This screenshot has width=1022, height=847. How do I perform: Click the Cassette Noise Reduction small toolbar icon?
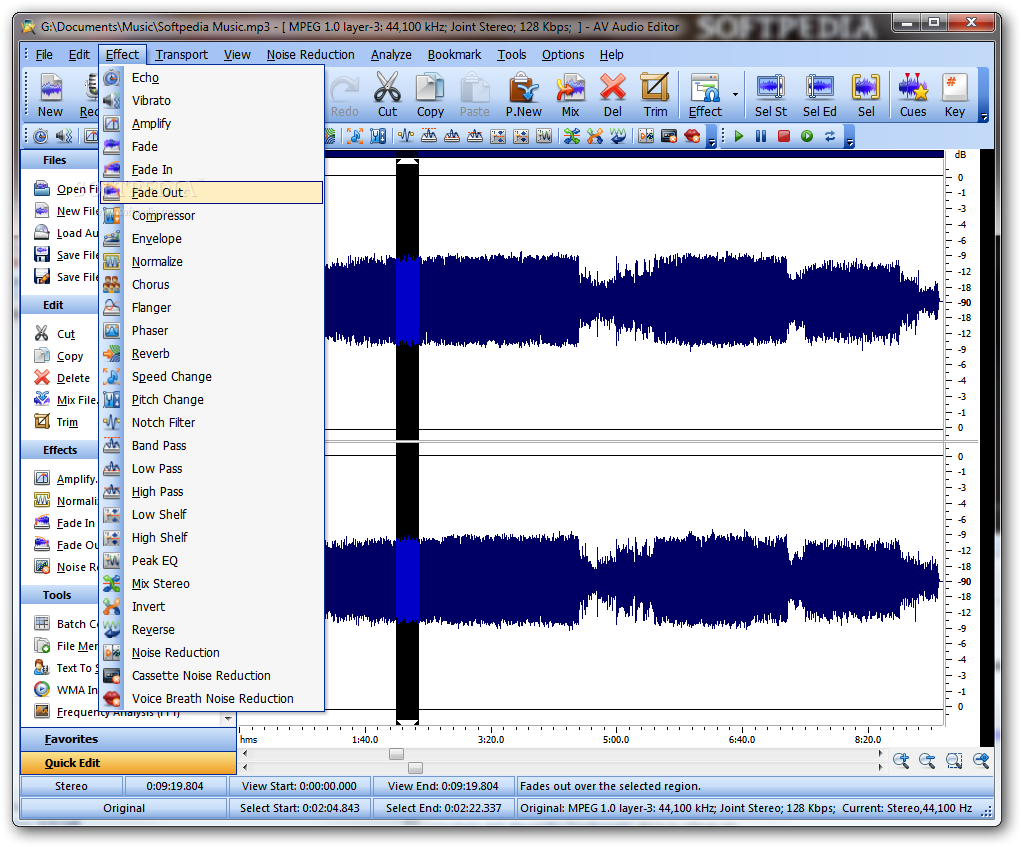point(669,136)
